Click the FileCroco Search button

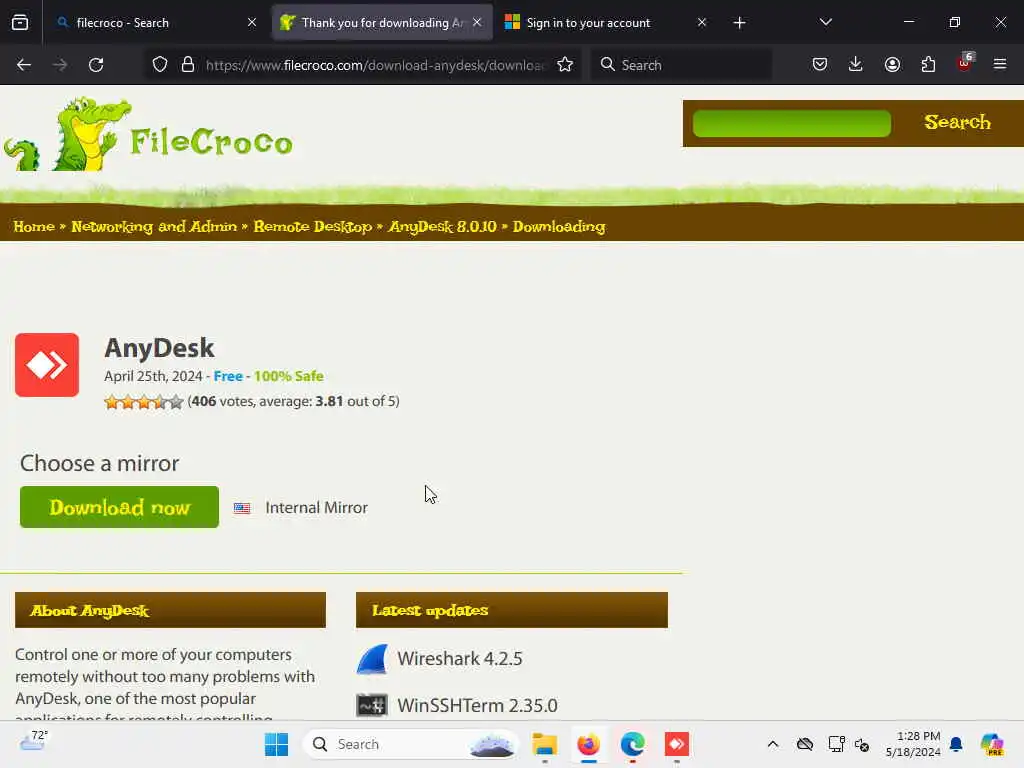[x=957, y=122]
